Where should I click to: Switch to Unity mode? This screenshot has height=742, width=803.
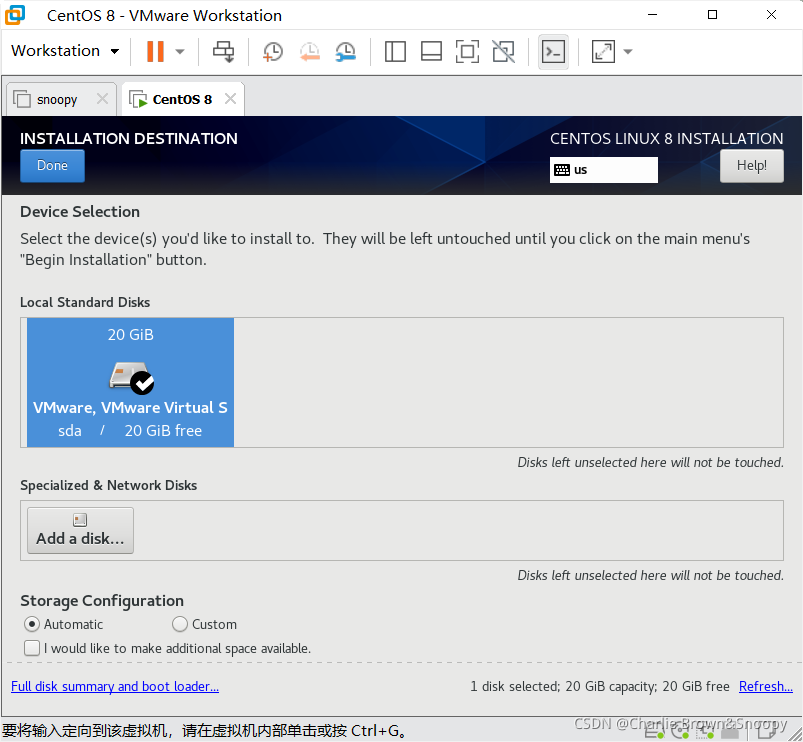[503, 52]
